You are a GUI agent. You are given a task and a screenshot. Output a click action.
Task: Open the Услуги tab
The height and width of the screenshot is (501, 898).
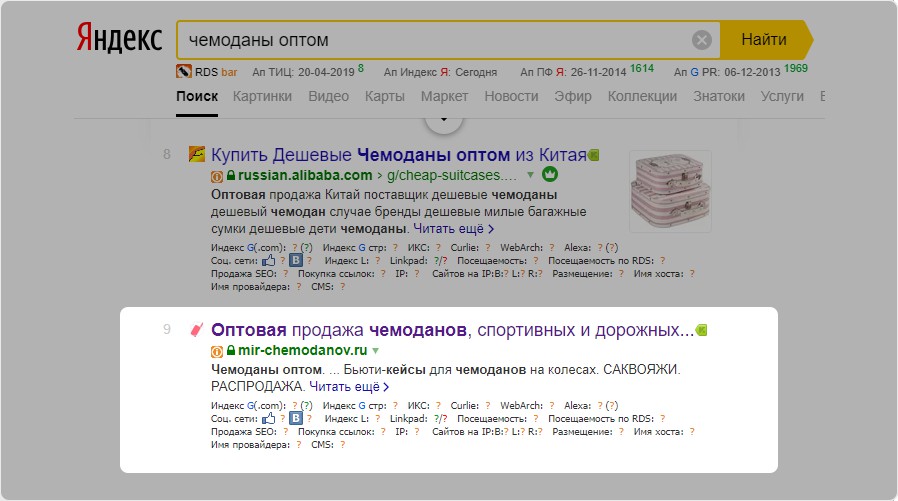782,96
